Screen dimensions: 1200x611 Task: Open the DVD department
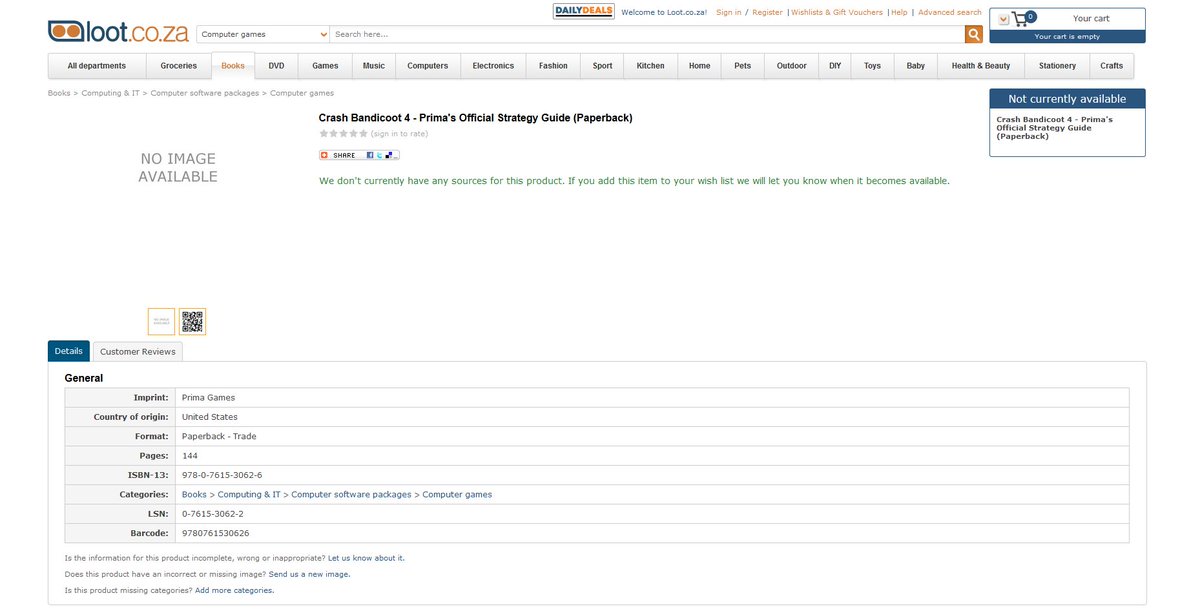click(276, 66)
